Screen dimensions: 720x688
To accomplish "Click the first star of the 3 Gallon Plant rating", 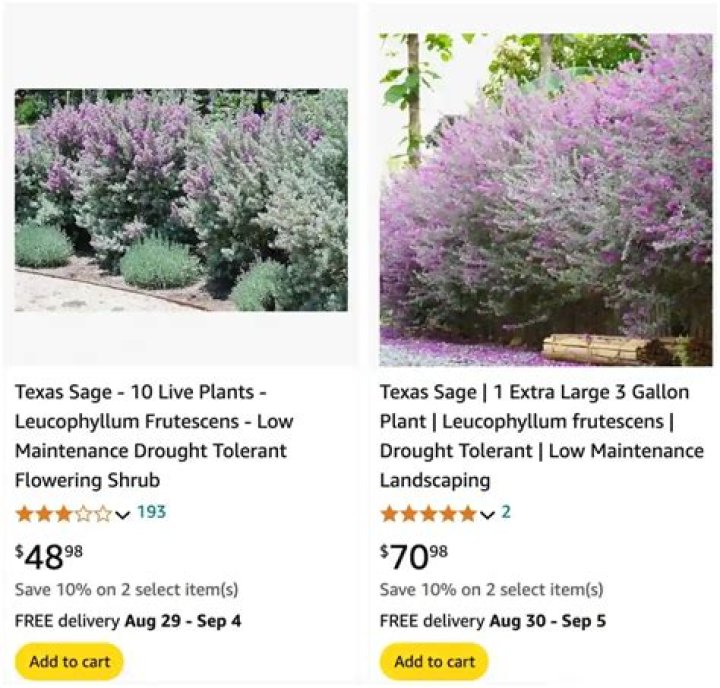I will pos(389,514).
